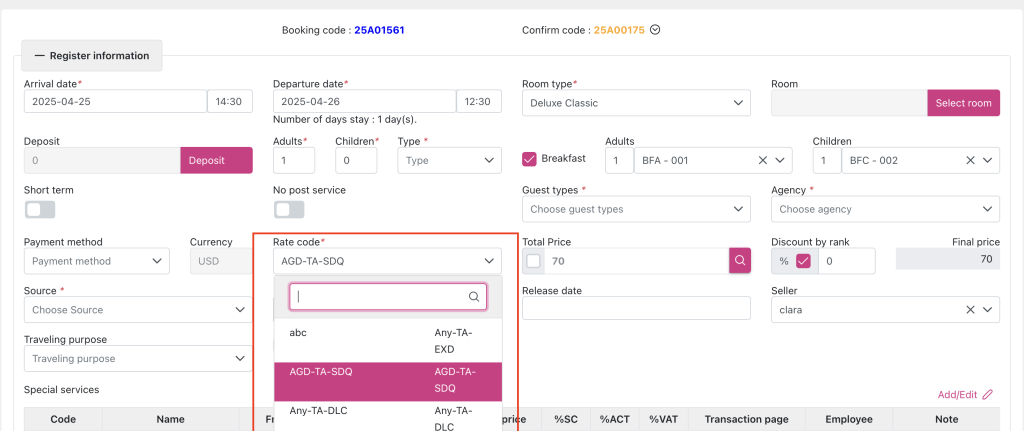Tick the checkbox in the Total Price field
Image resolution: width=1024 pixels, height=431 pixels.
coord(533,261)
